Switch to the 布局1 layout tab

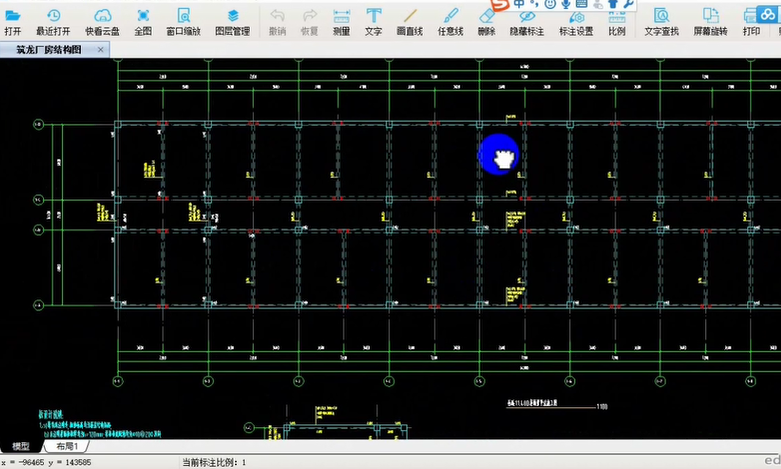pyautogui.click(x=67, y=447)
